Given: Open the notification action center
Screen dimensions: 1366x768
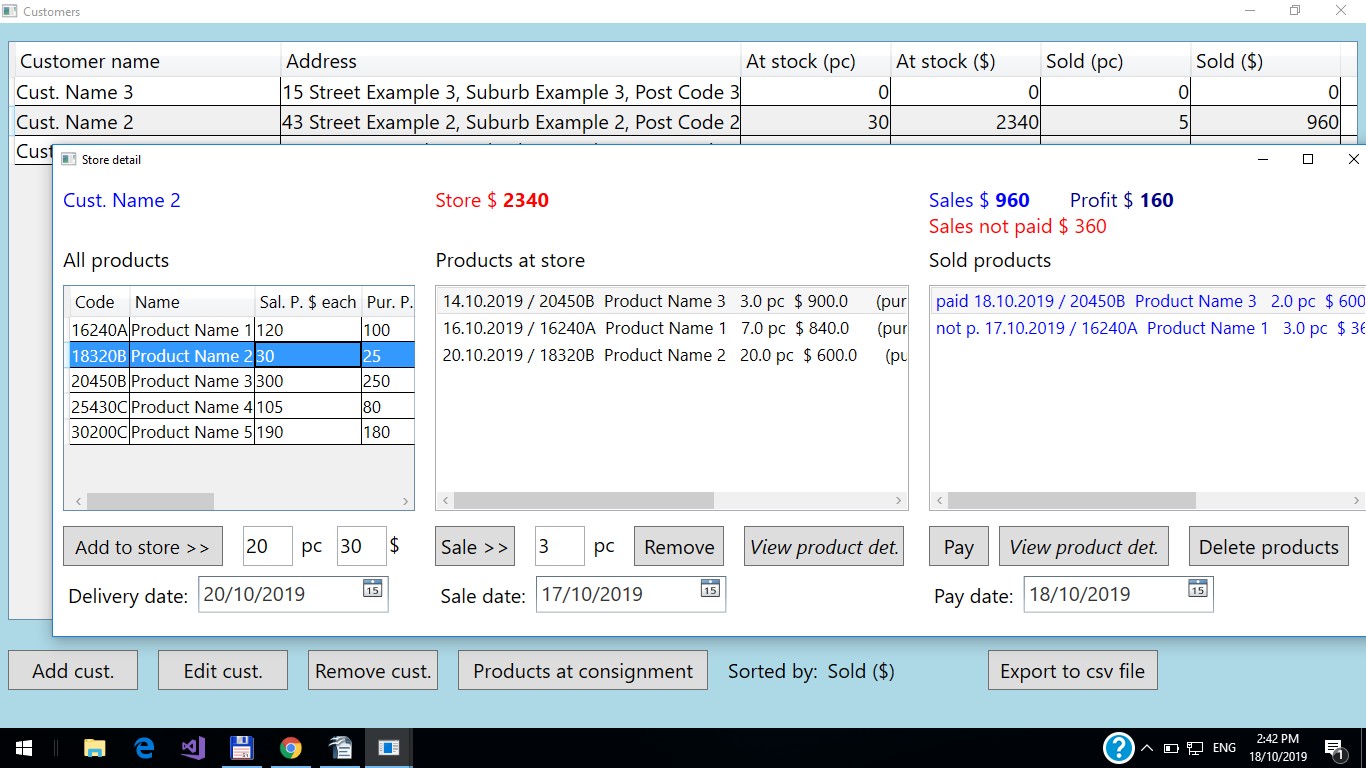Looking at the screenshot, I should [x=1334, y=748].
